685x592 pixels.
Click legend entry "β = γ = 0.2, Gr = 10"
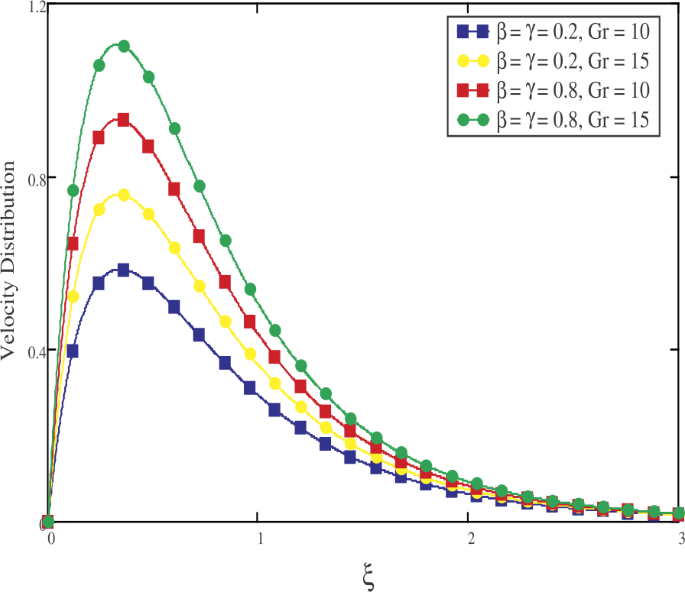553,32
